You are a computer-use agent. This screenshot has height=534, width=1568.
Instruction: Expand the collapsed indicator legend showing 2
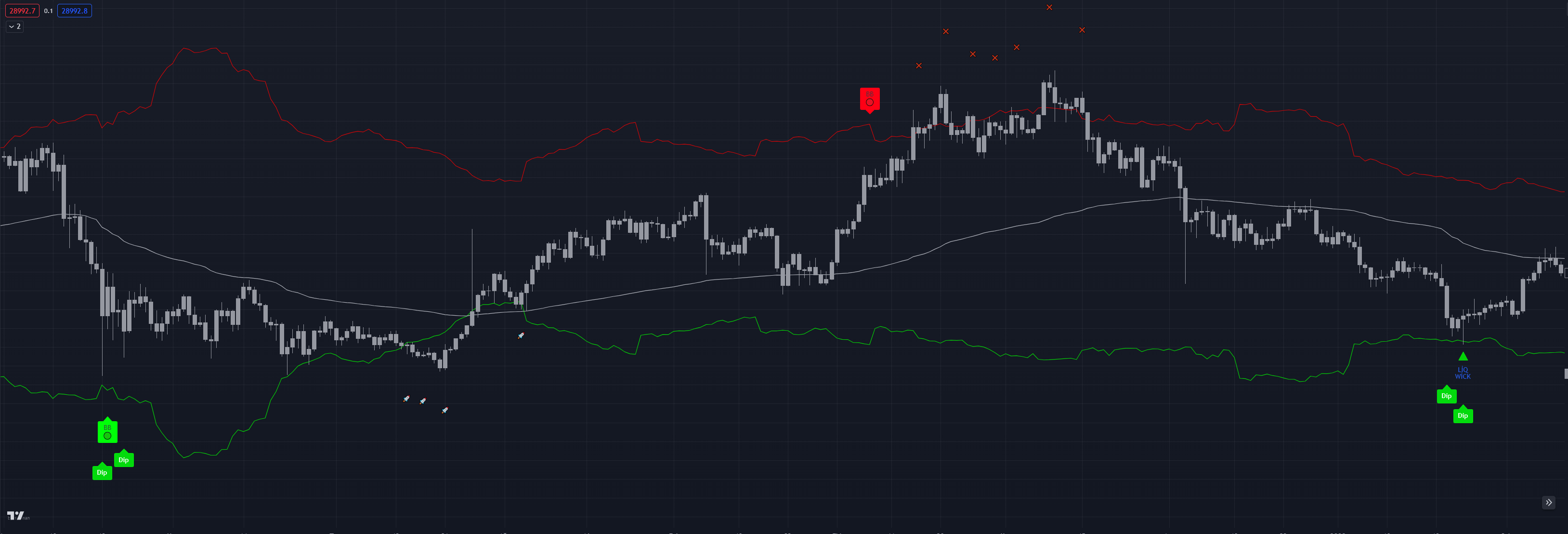(14, 27)
